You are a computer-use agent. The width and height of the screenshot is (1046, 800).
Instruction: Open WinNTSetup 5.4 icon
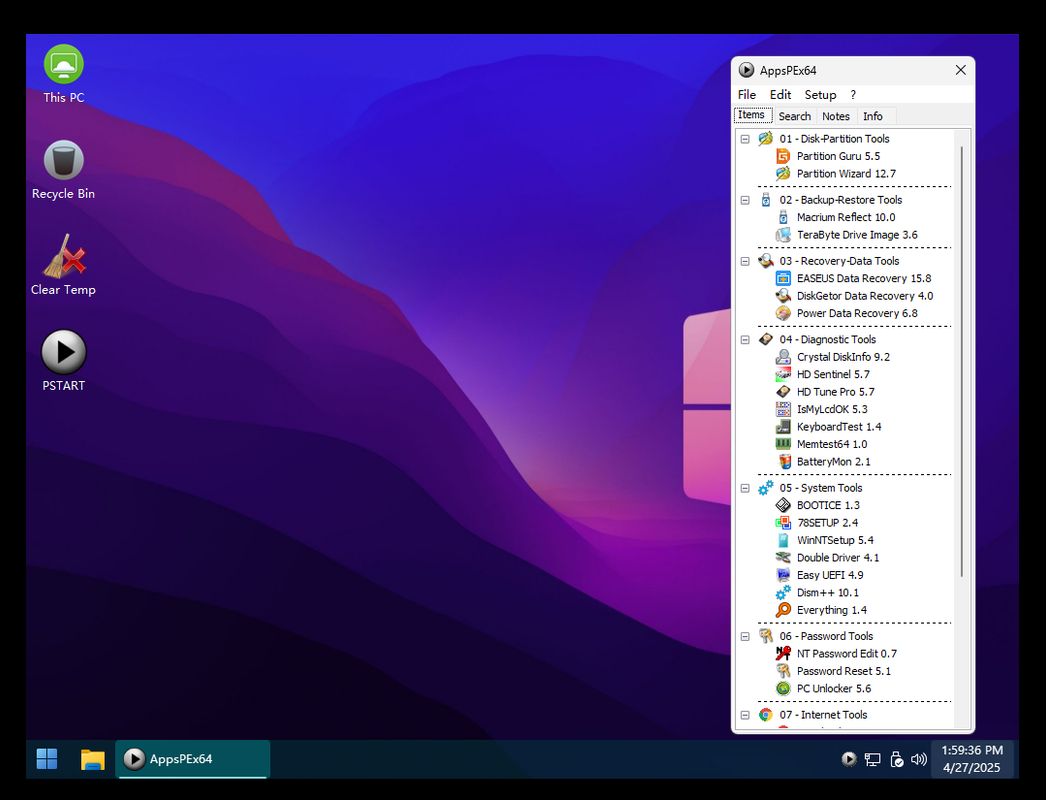point(783,540)
